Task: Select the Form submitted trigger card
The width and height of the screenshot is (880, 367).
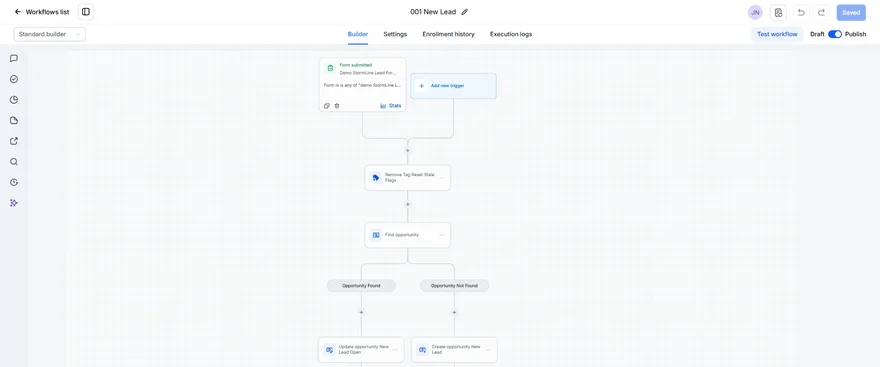Action: pos(362,85)
